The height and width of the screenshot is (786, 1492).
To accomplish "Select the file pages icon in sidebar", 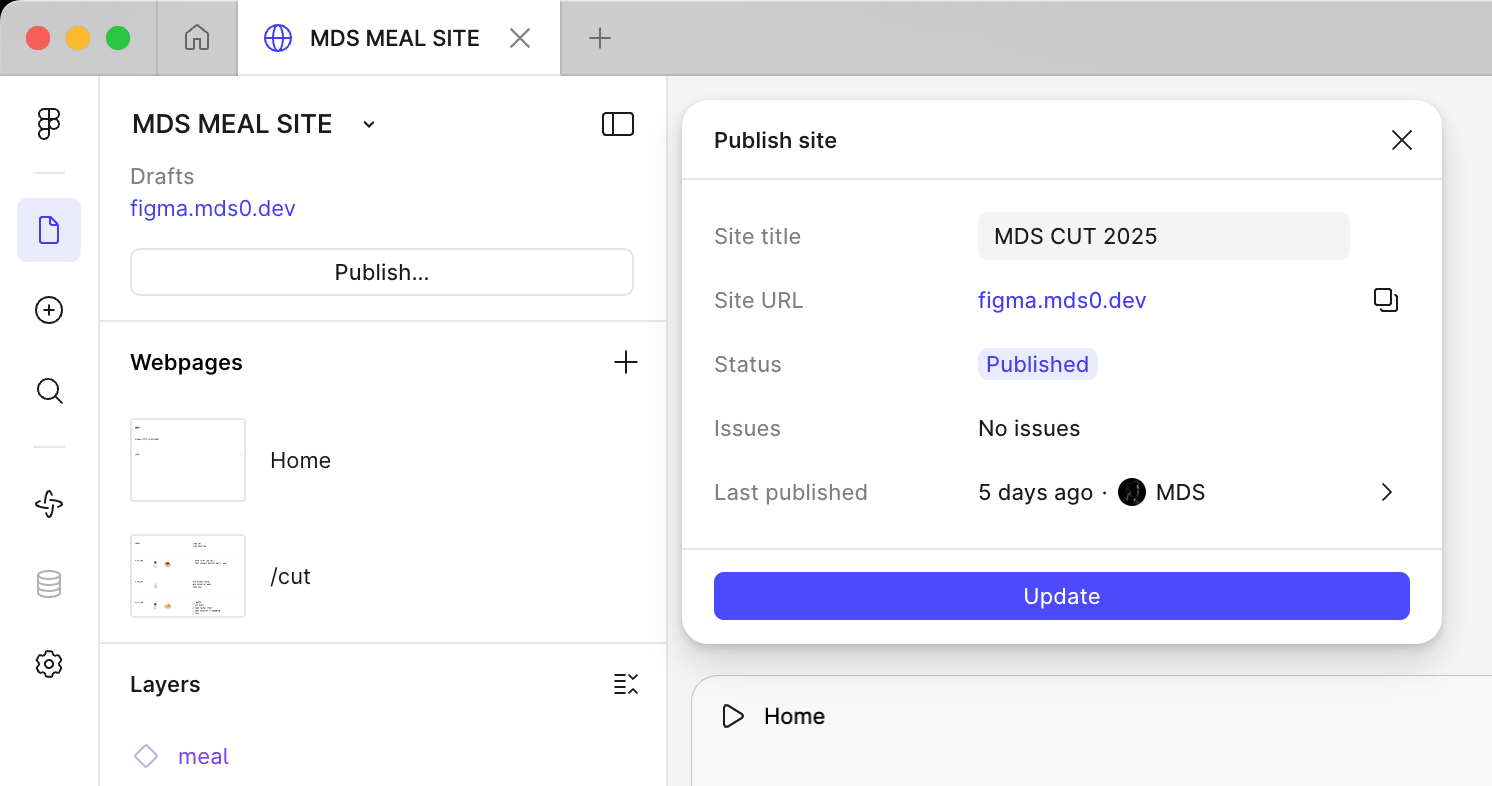I will tap(49, 230).
